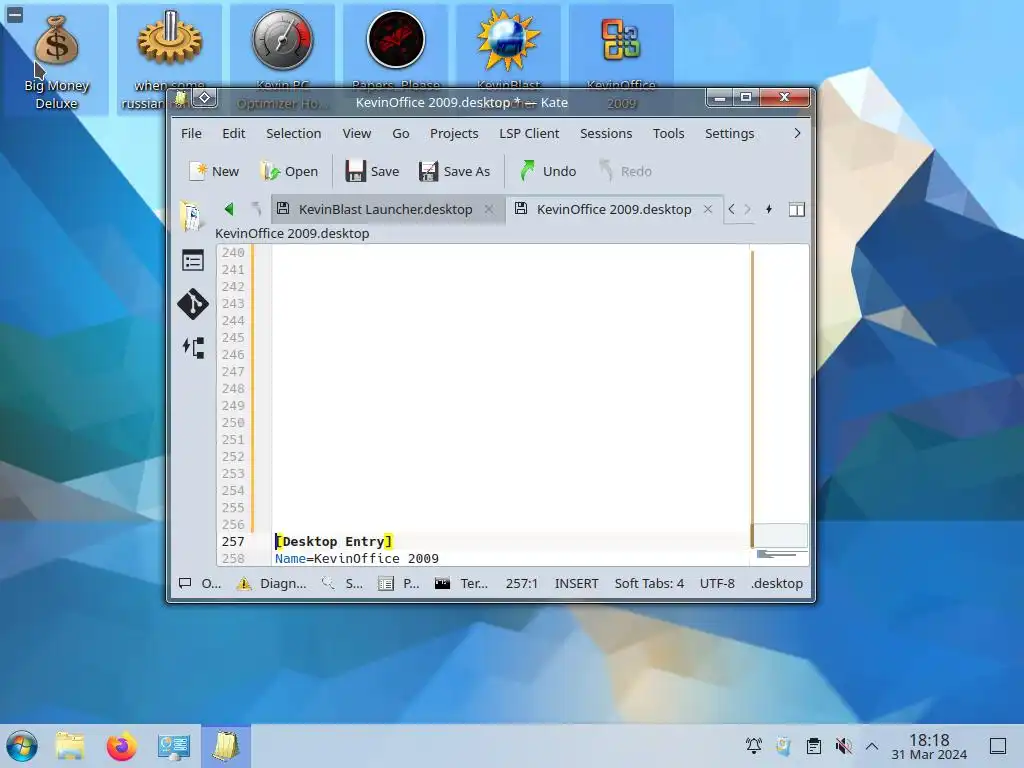Click cursor position 257:1 in status bar
The height and width of the screenshot is (768, 1024).
click(521, 583)
